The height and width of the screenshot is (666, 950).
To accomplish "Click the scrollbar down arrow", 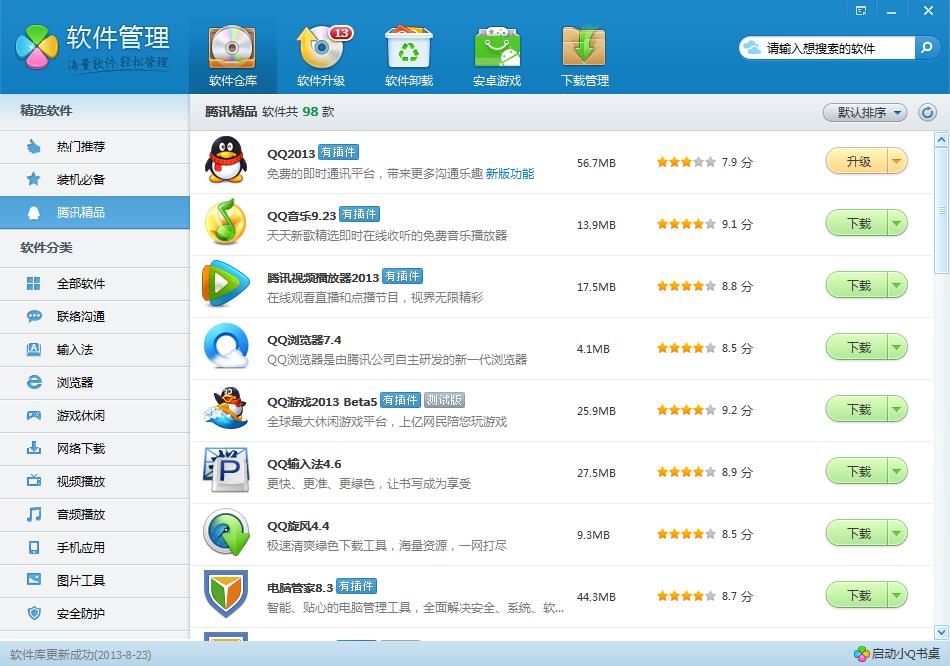I will click(942, 632).
